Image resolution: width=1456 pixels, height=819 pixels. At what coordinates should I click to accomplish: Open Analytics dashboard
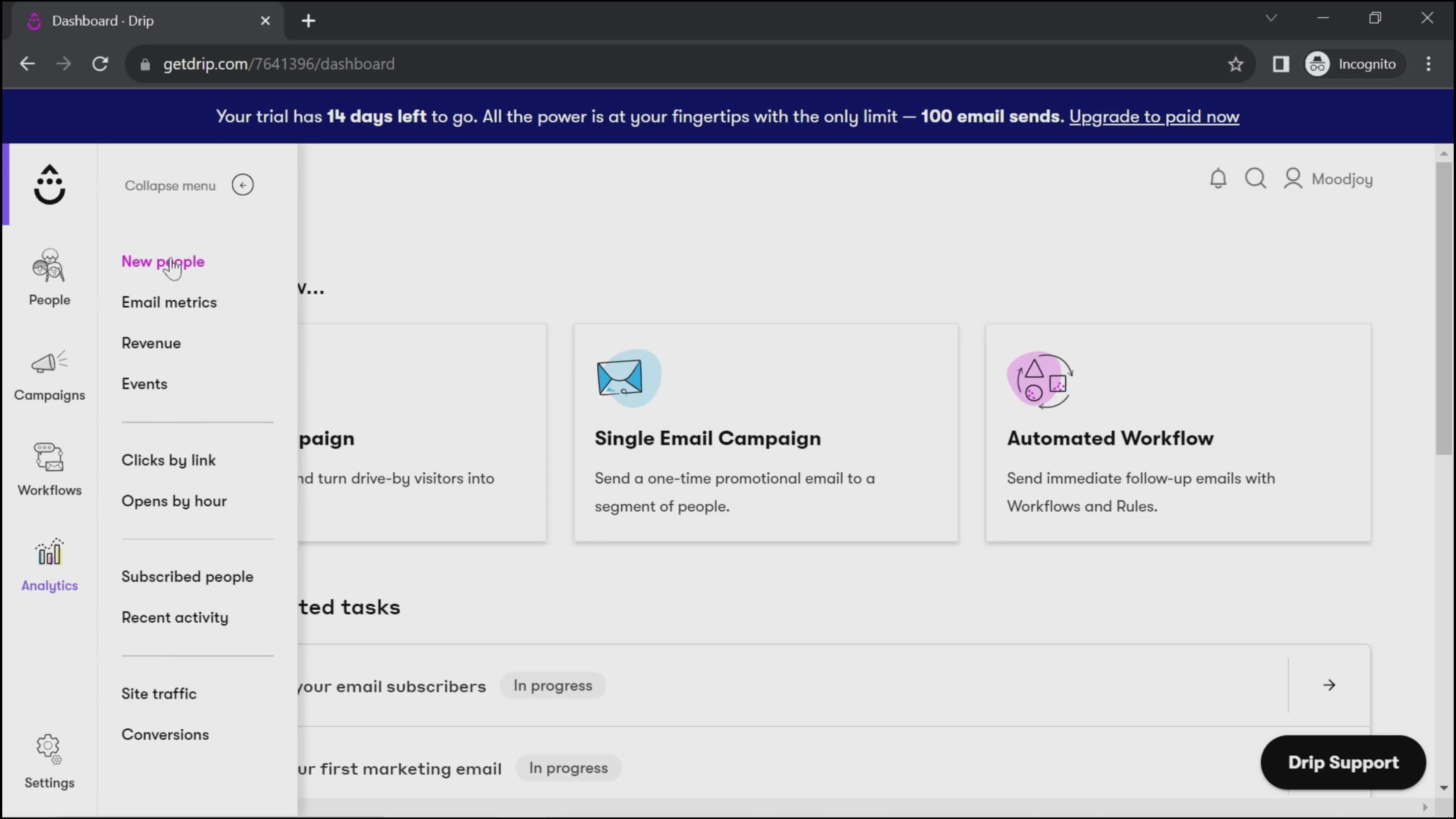pos(49,565)
